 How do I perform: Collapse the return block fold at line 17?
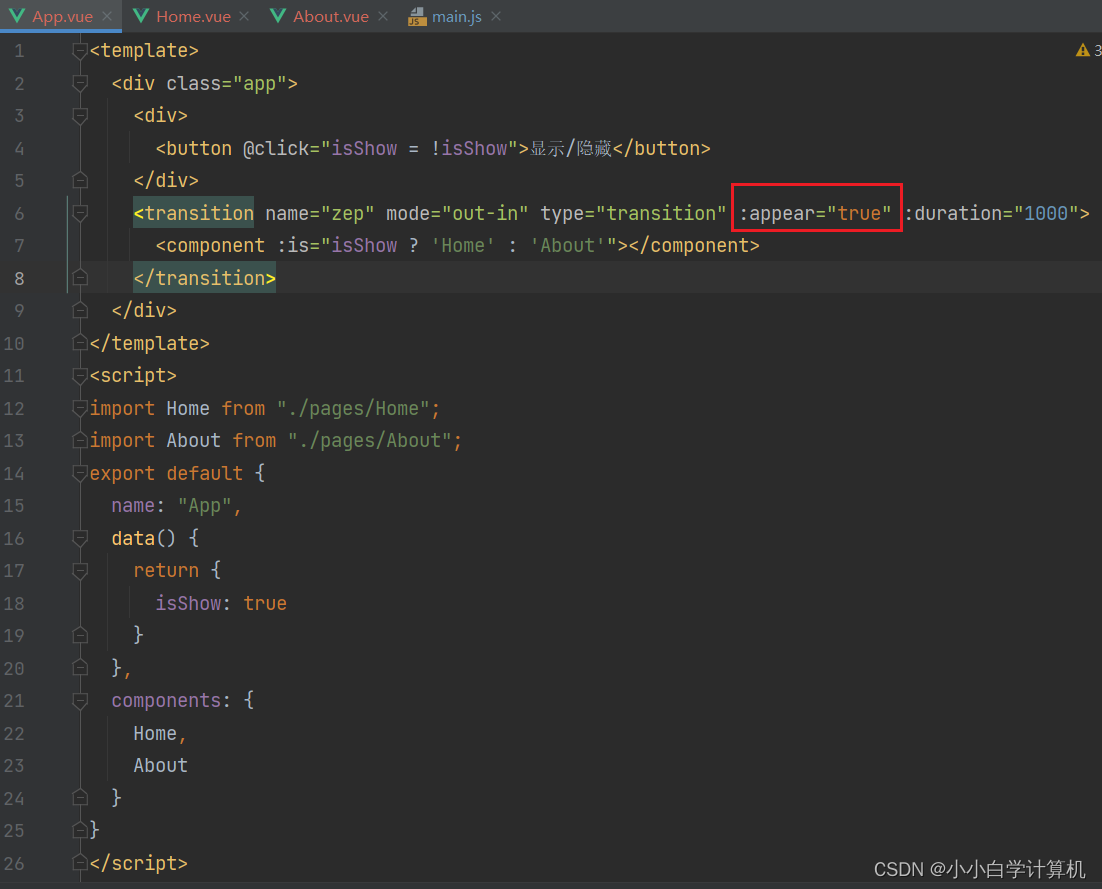(x=80, y=570)
